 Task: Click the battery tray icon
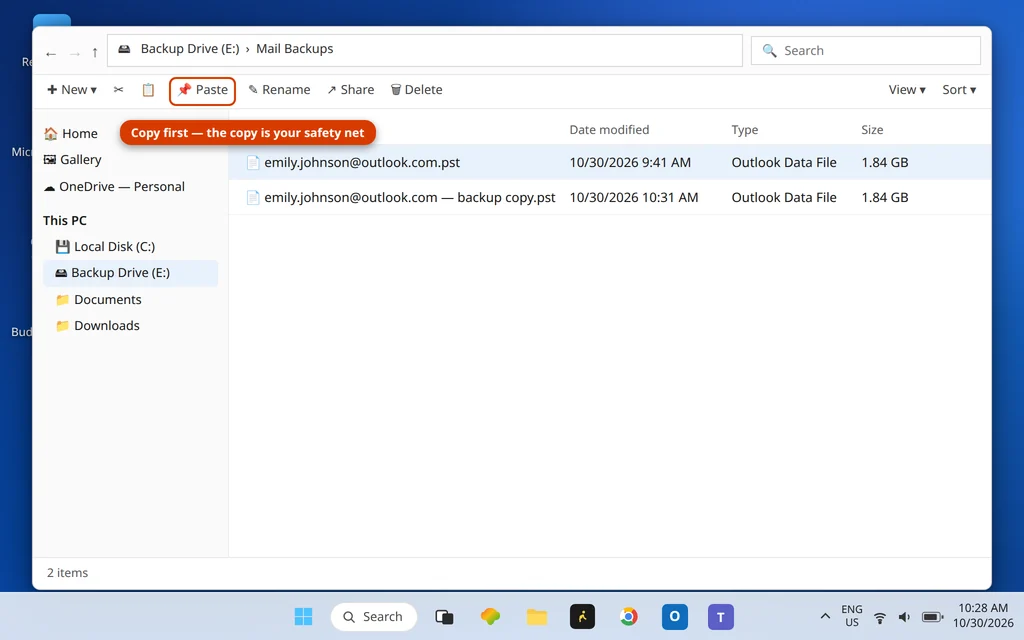933,617
